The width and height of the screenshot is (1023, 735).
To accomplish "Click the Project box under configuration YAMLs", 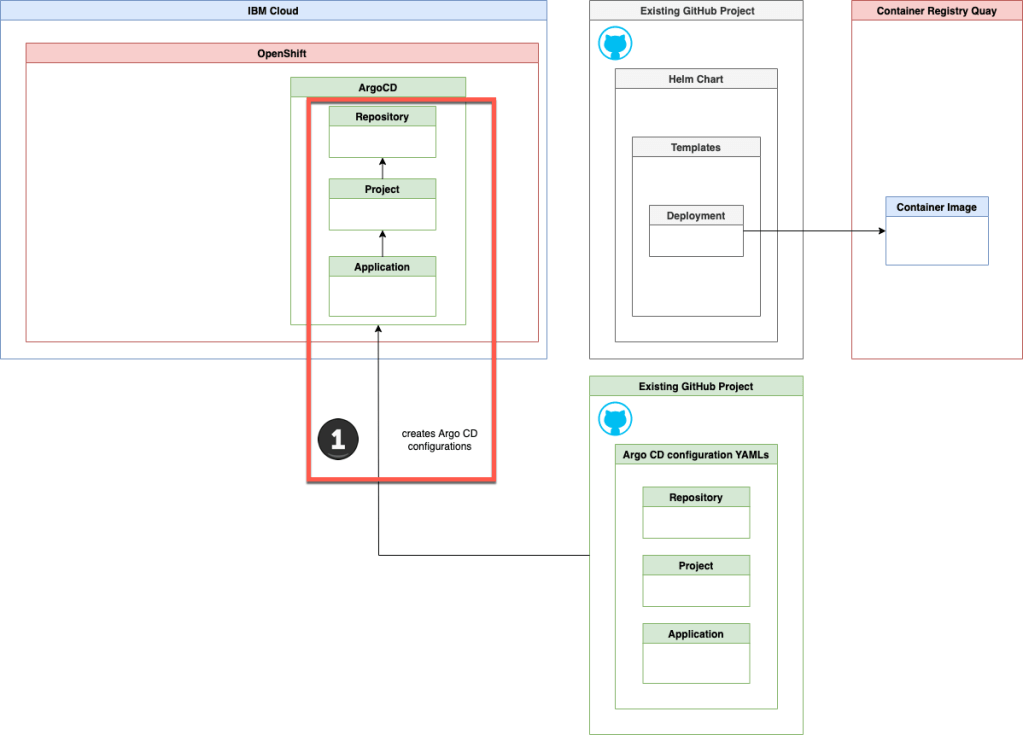I will (695, 580).
